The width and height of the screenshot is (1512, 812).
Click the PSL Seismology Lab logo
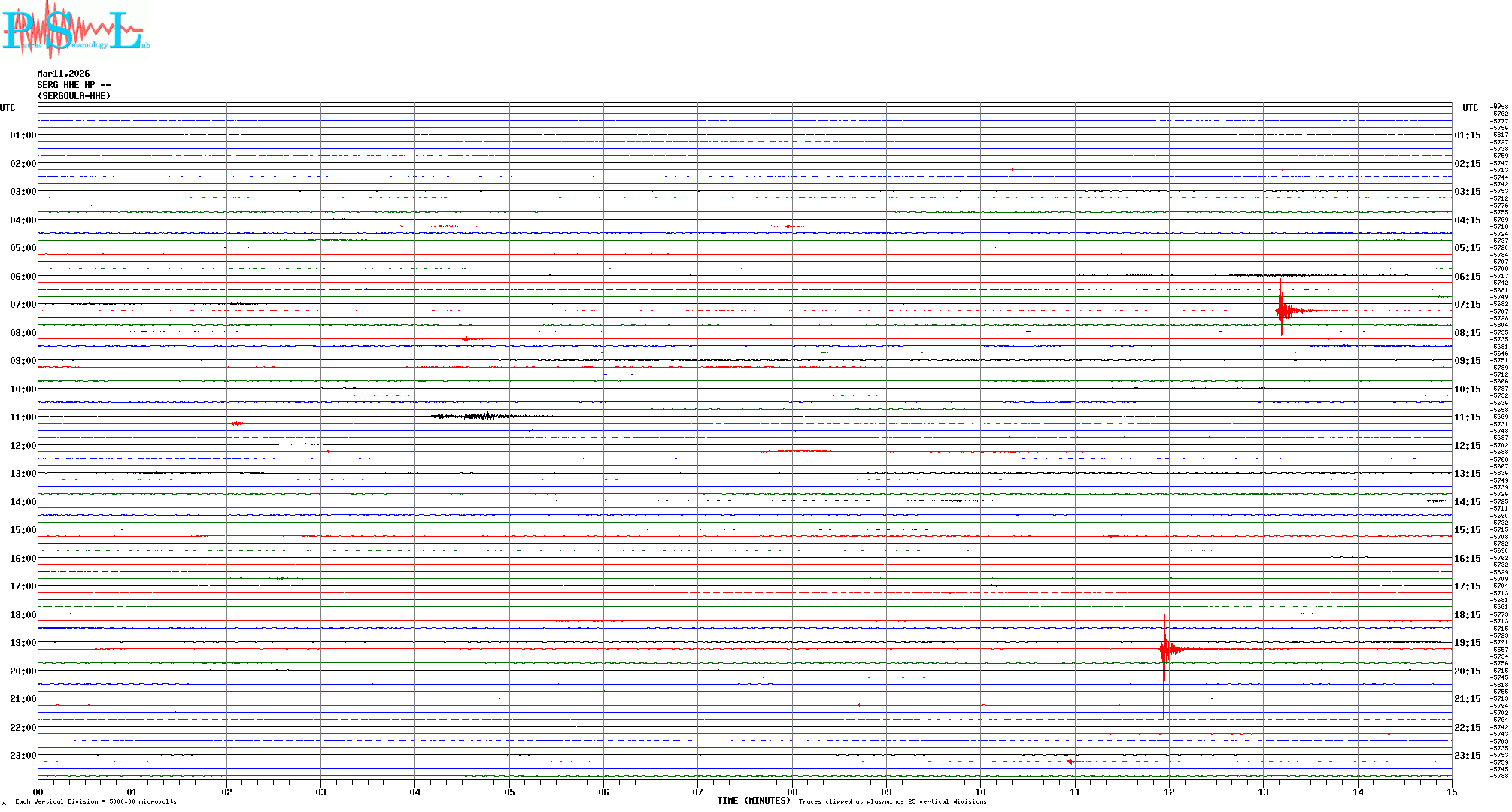[x=75, y=29]
